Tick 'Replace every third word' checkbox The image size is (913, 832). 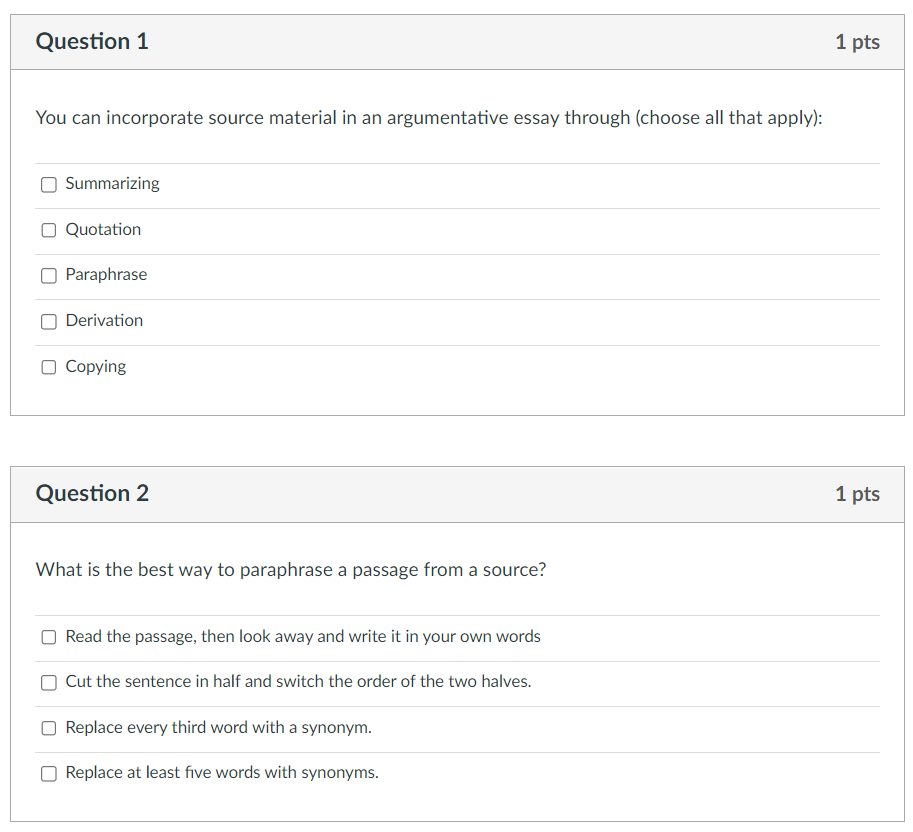point(49,728)
